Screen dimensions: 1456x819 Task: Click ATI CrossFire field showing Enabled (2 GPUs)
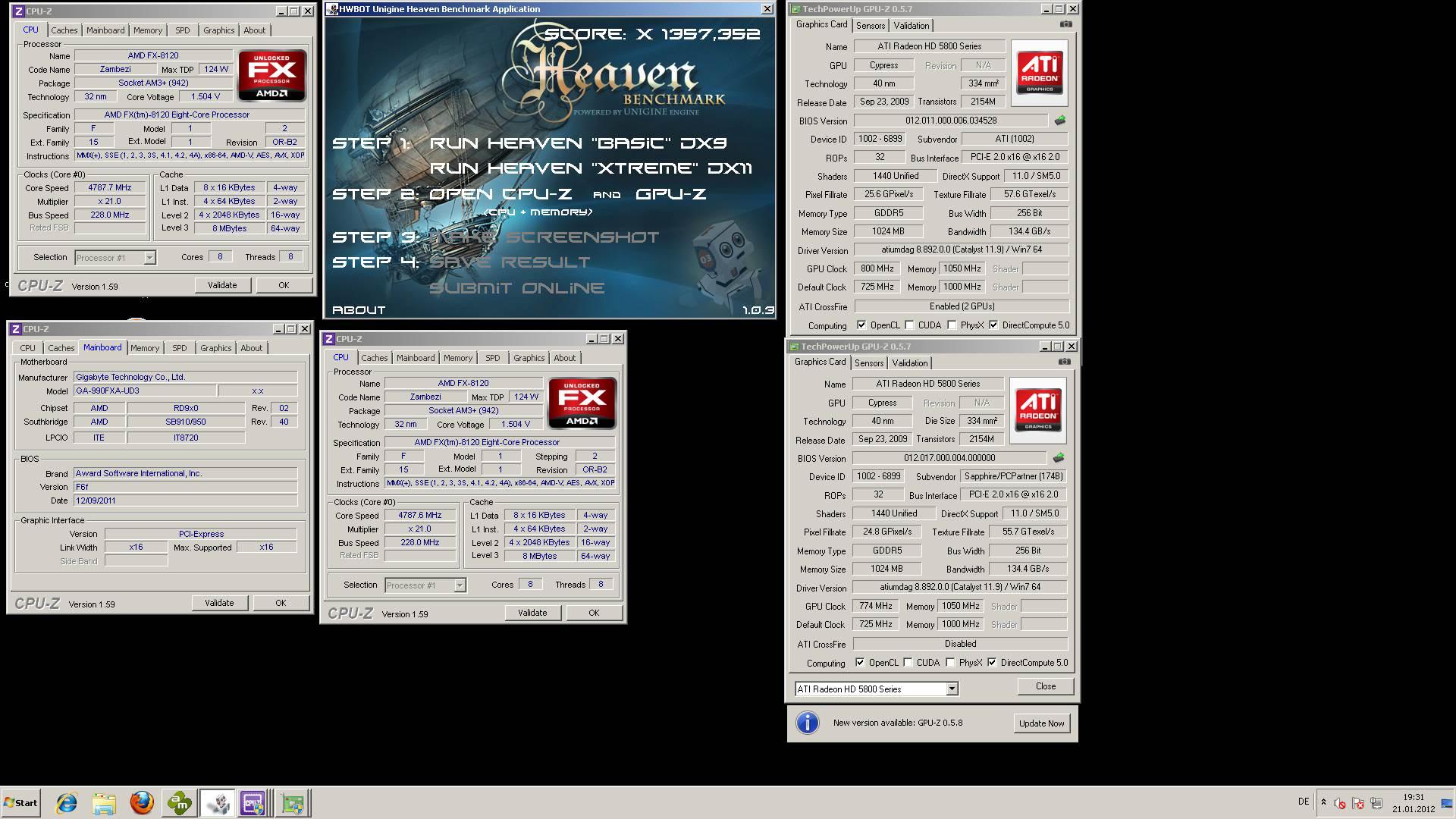click(962, 306)
